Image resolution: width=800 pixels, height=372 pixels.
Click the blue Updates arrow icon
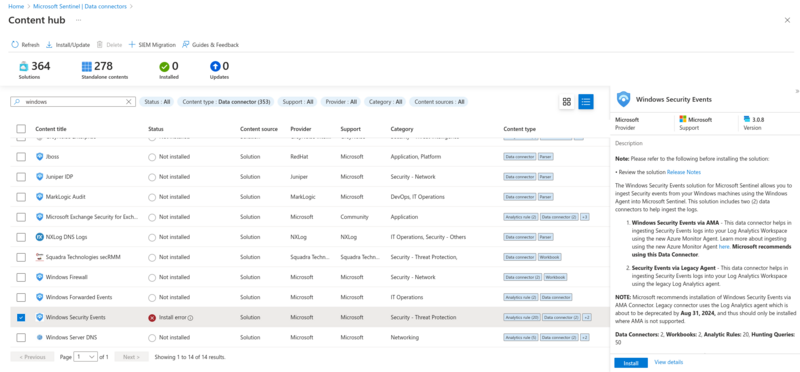(x=215, y=66)
